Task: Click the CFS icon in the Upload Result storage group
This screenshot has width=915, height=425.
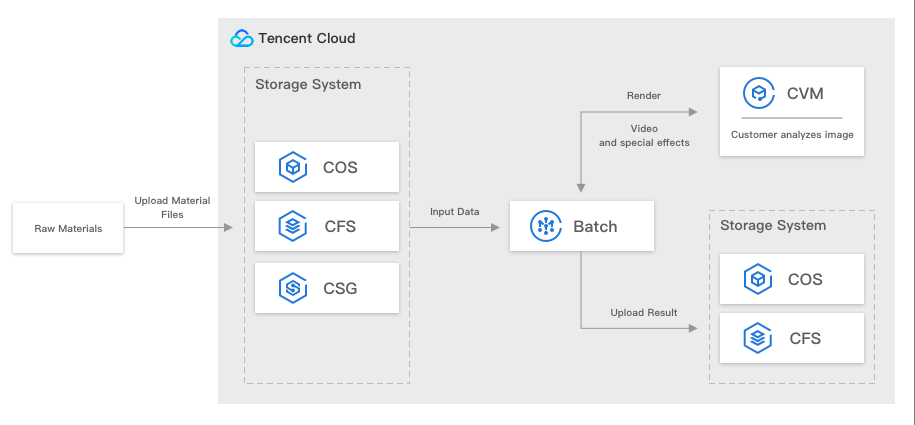Action: pyautogui.click(x=758, y=338)
